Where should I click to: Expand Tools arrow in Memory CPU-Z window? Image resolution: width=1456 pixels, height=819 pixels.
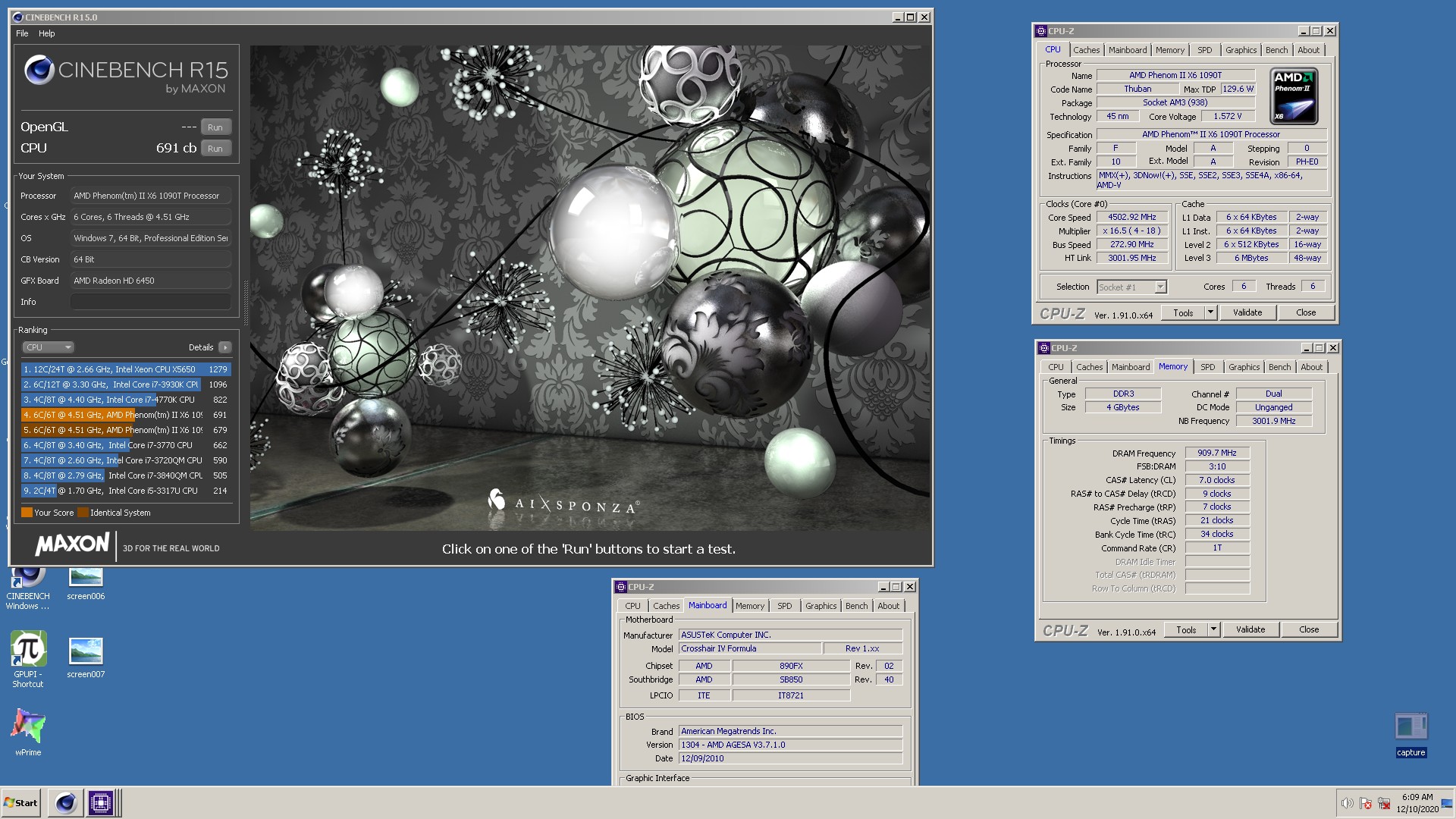pyautogui.click(x=1213, y=630)
